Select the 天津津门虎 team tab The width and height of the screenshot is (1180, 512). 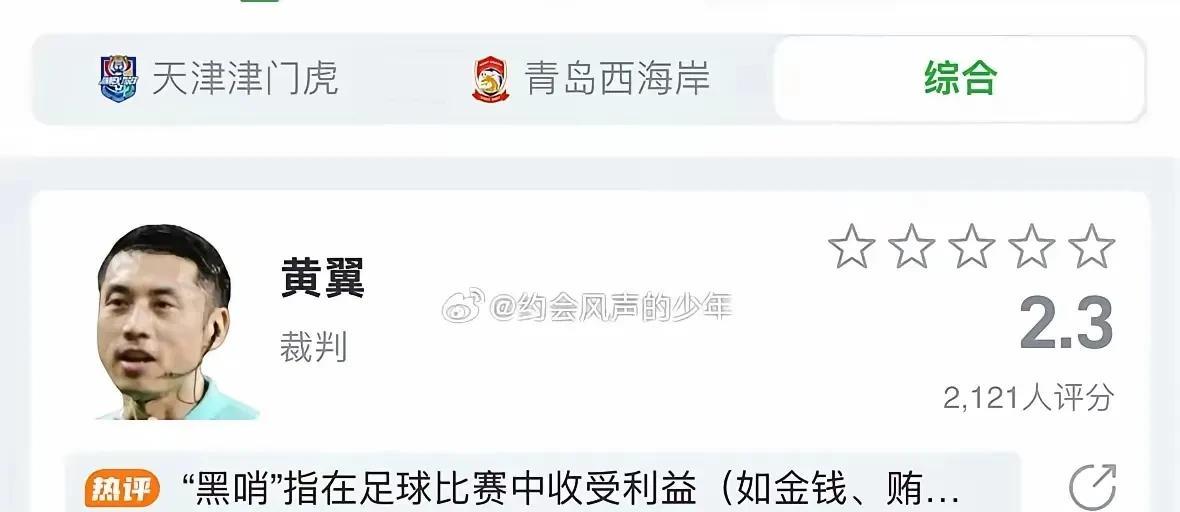pos(218,78)
